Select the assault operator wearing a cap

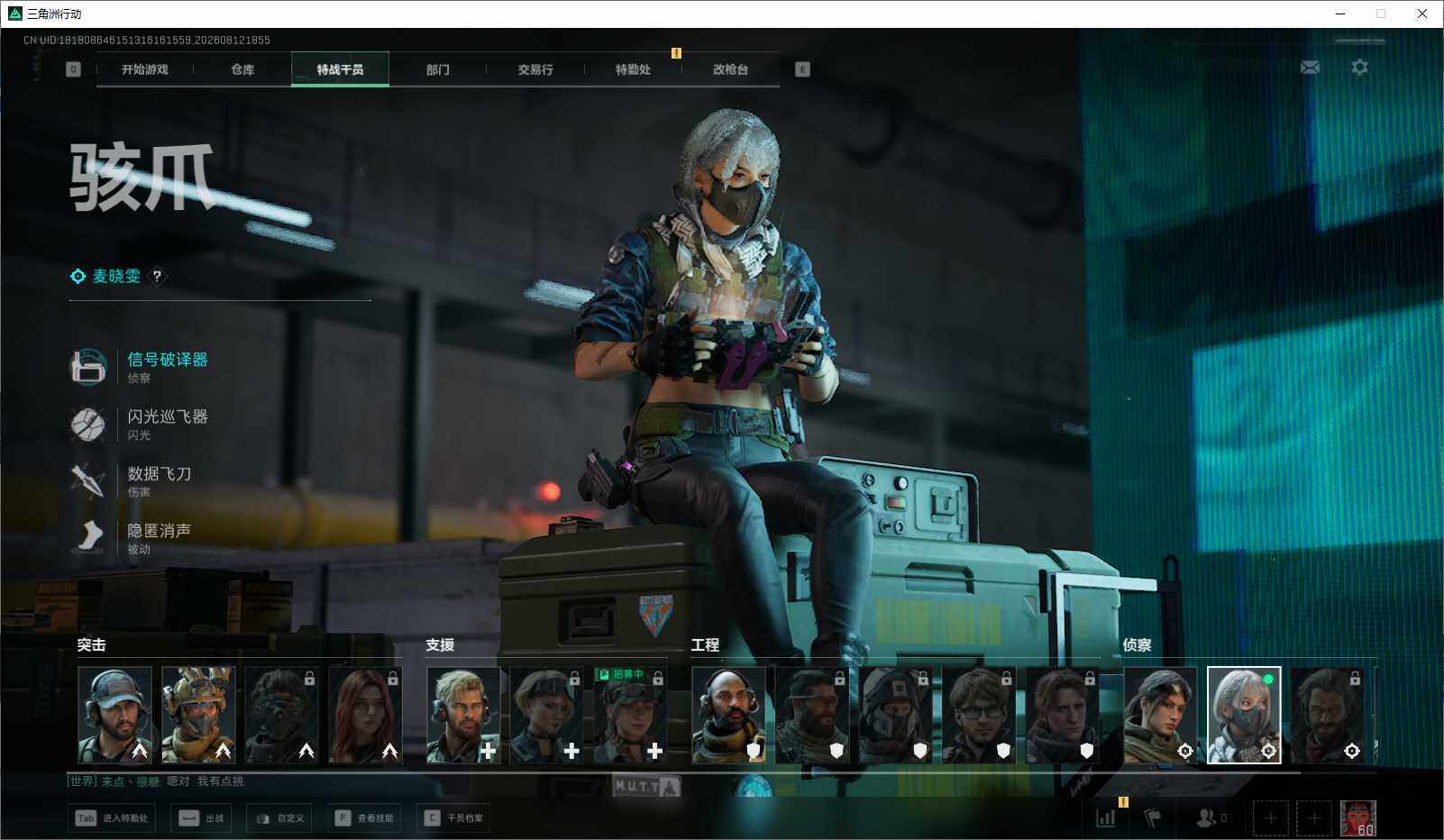click(114, 716)
